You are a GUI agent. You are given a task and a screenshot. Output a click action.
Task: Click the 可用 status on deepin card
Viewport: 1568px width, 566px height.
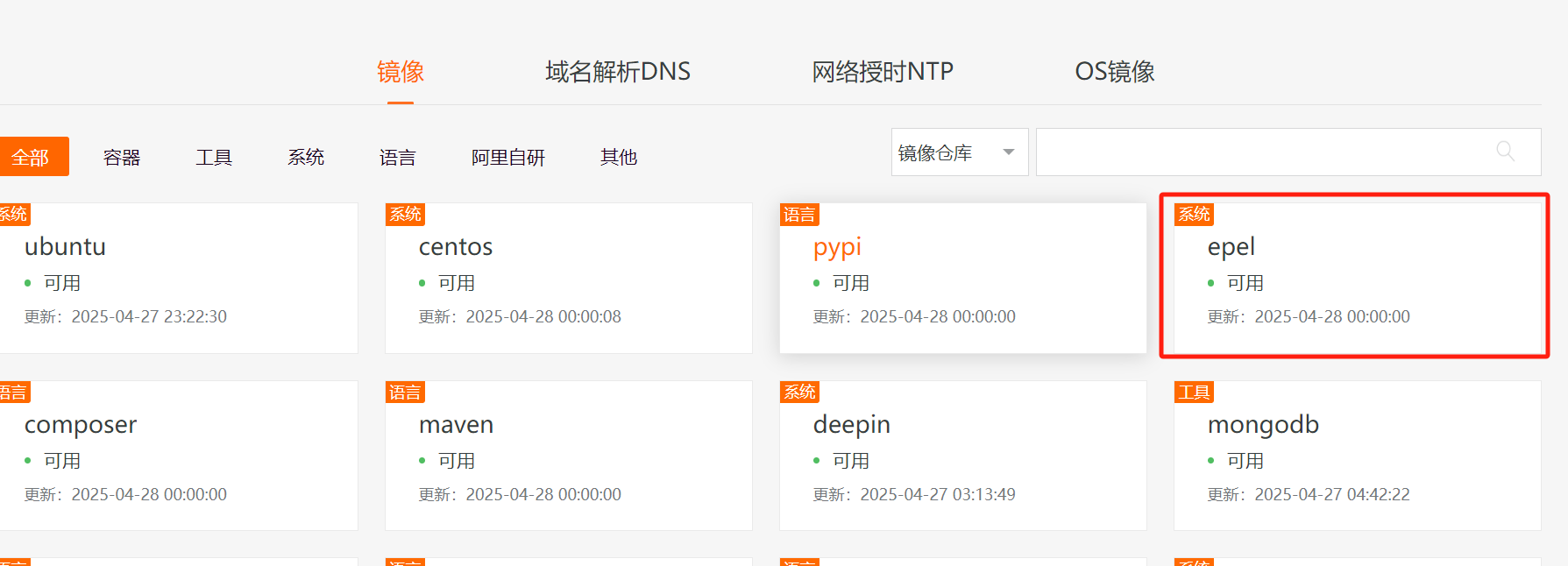coord(851,461)
